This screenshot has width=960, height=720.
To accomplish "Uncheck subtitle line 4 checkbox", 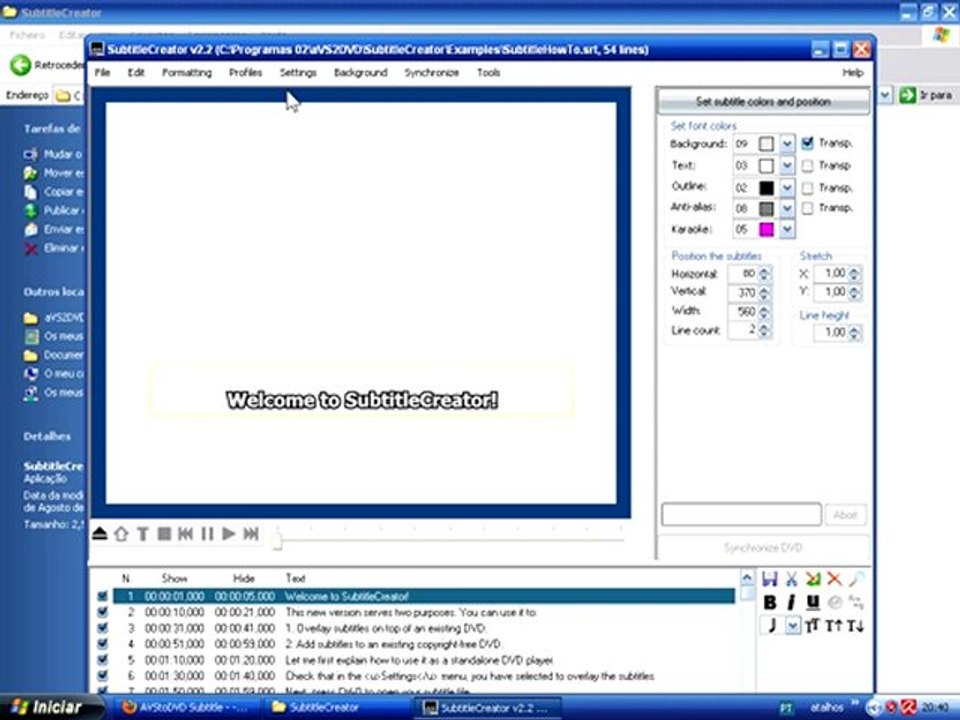I will 102,643.
